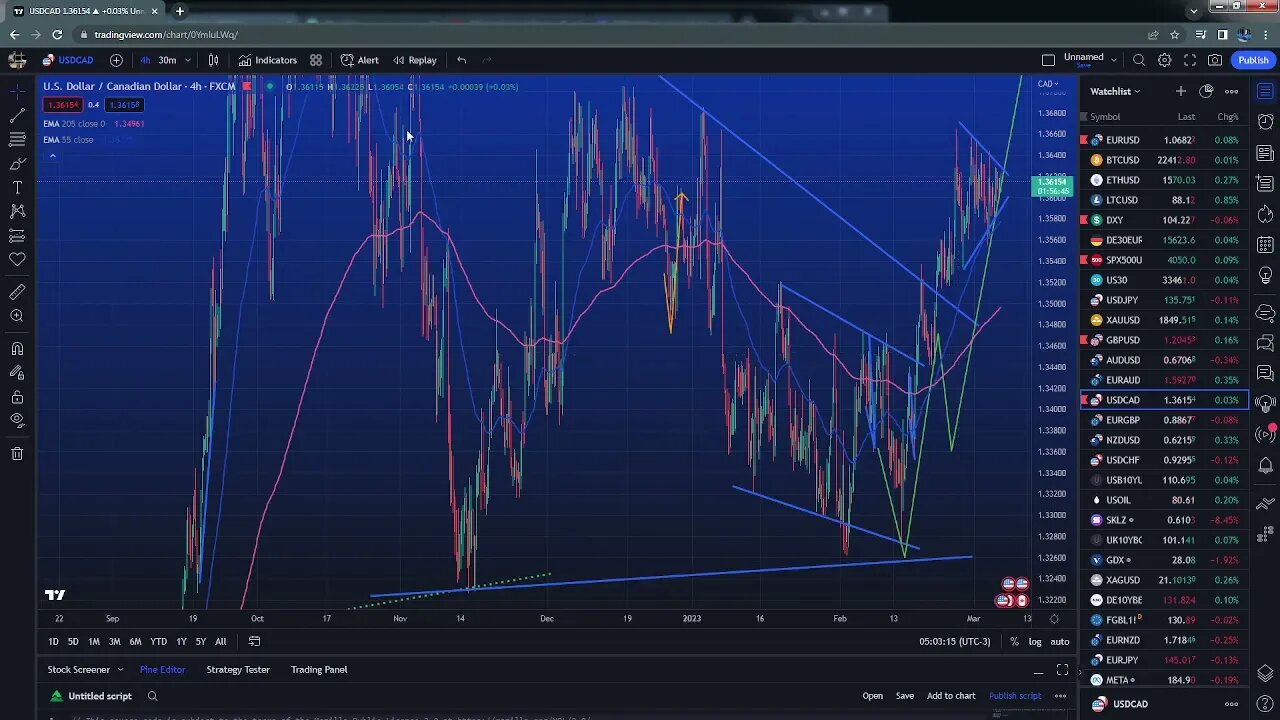The height and width of the screenshot is (720, 1280).
Task: Select the trend line drawing tool
Action: [x=17, y=115]
